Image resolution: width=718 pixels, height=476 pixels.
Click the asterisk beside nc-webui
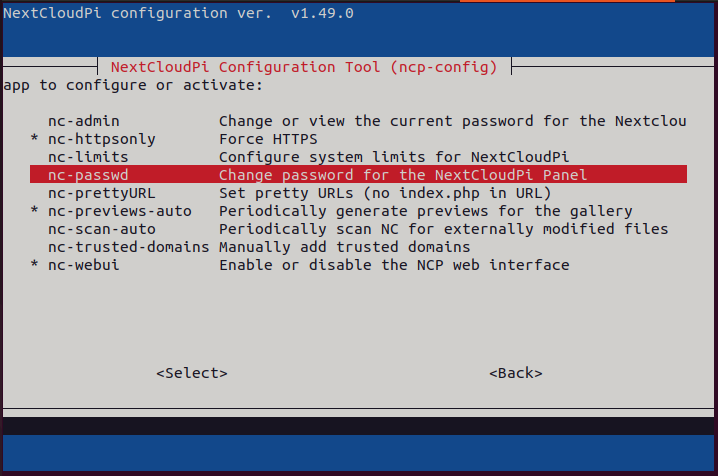(x=34, y=264)
